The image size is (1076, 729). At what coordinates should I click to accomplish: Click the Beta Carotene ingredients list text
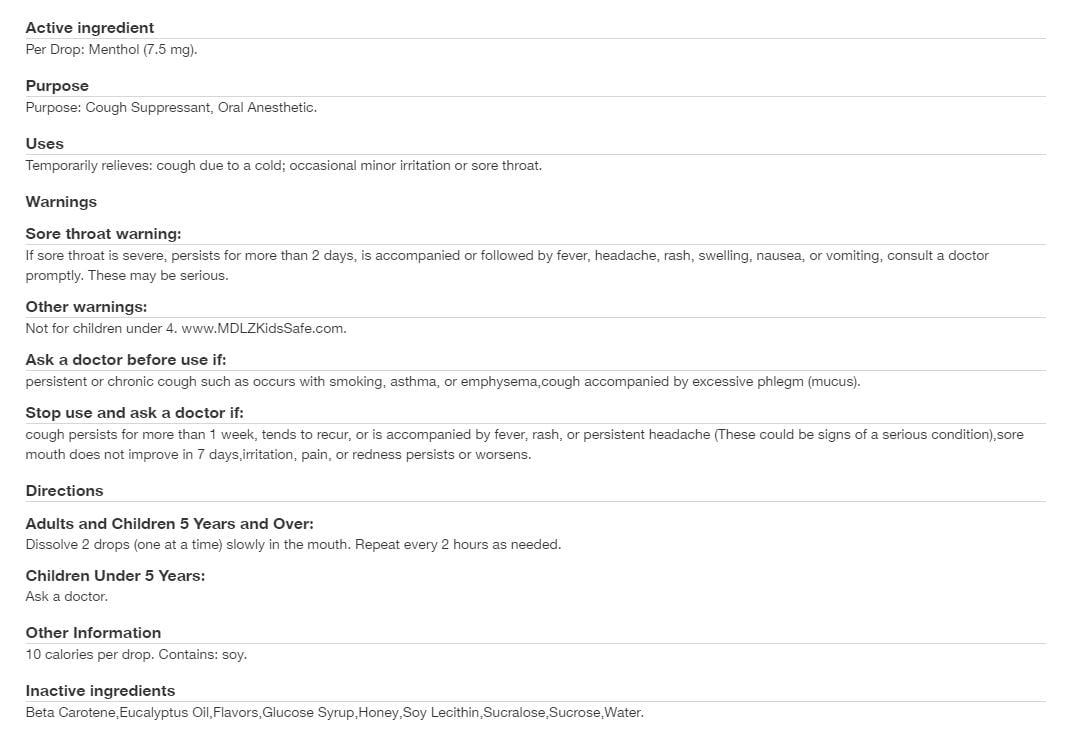[x=334, y=713]
